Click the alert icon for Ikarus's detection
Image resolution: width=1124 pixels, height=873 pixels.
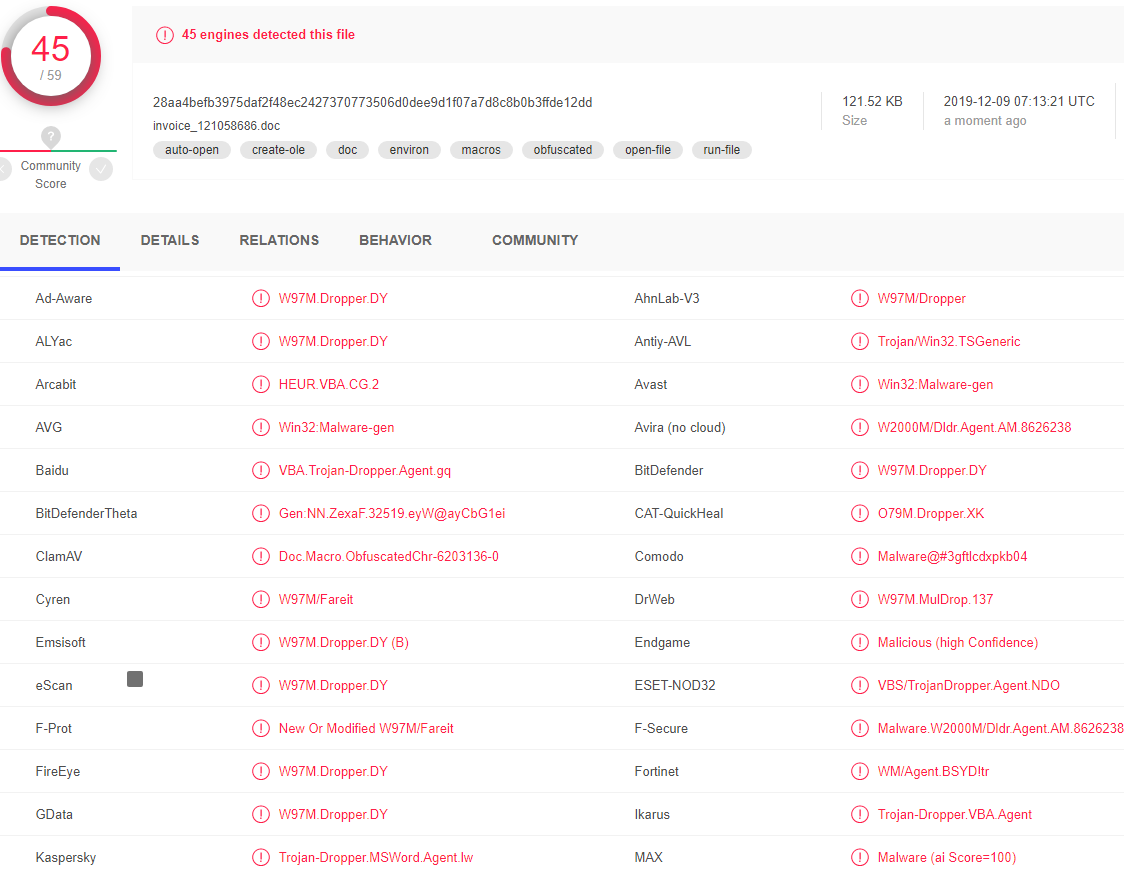(859, 814)
